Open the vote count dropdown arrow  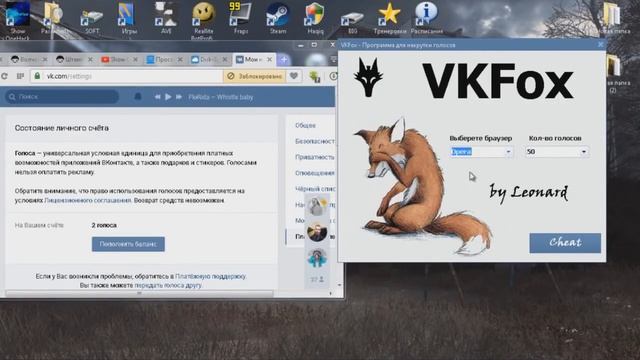point(584,152)
